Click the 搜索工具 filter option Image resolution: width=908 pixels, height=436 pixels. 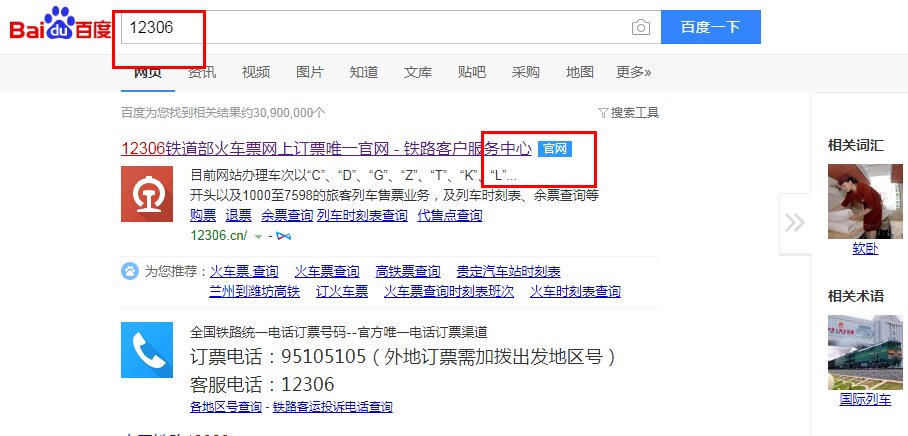[628, 112]
